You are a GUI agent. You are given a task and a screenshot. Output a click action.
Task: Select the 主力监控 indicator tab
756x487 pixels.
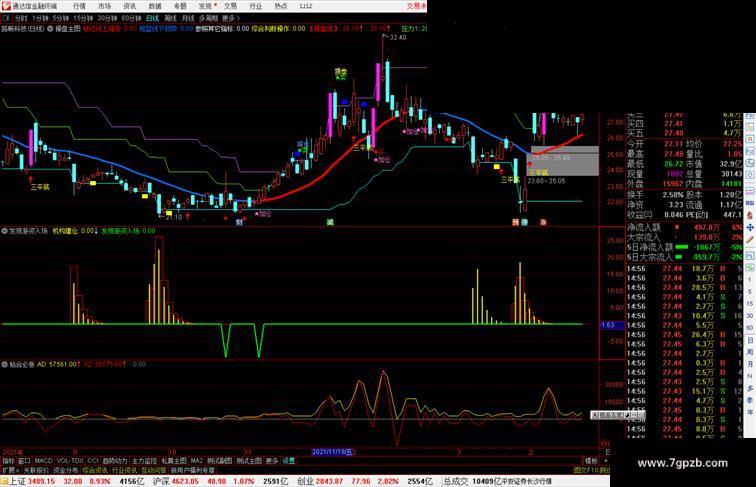[145, 461]
